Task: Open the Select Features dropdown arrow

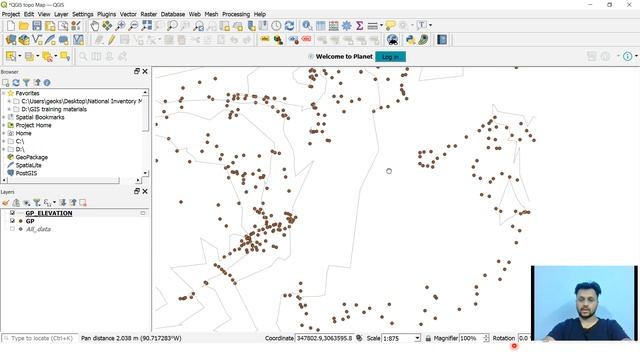Action: pyautogui.click(x=19, y=56)
